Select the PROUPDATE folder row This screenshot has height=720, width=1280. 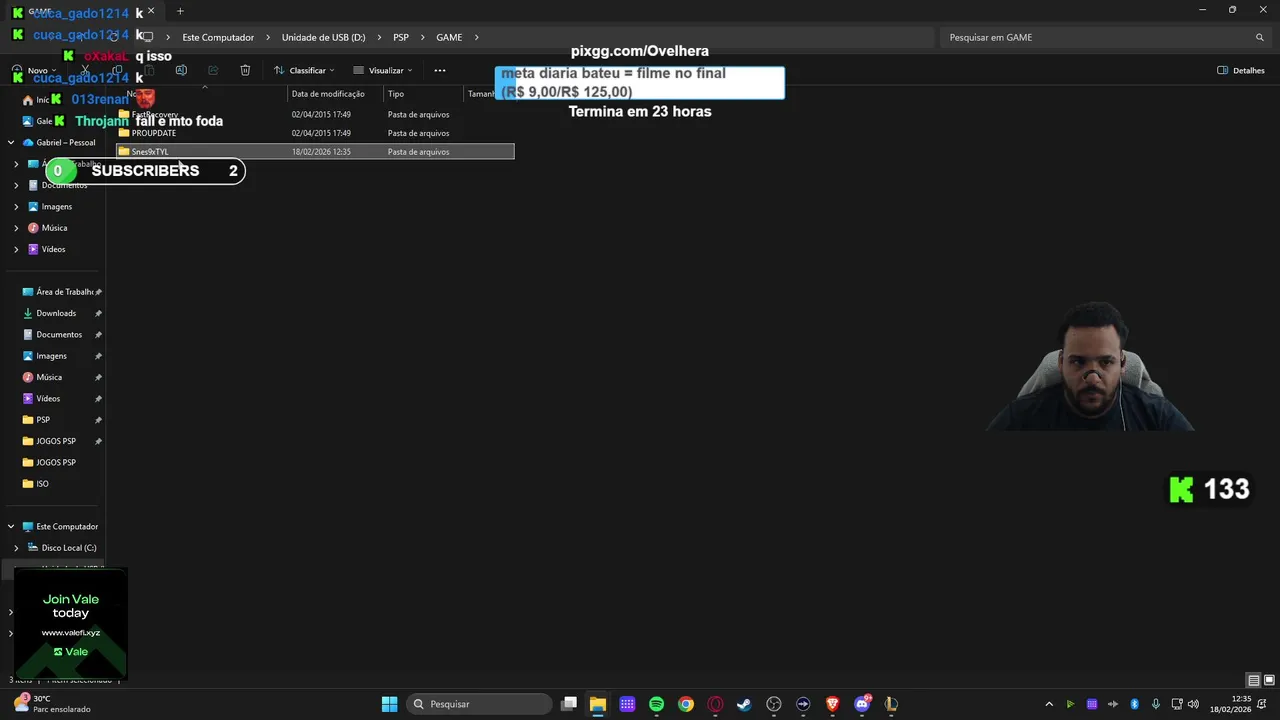pos(315,133)
